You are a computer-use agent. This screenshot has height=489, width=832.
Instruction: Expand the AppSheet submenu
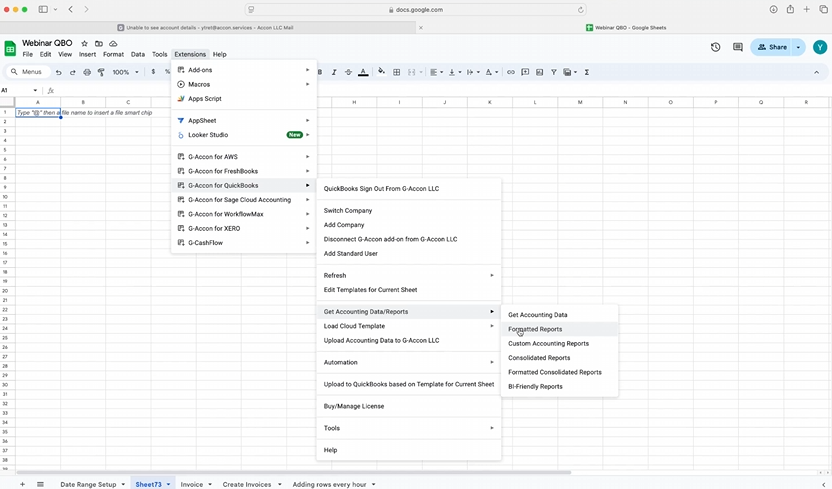tap(244, 120)
